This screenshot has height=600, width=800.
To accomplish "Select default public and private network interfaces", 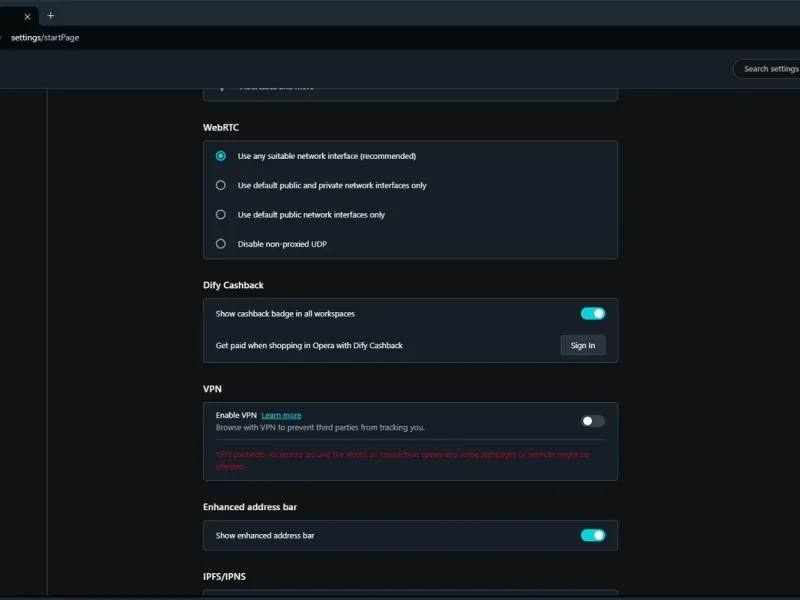I will pos(220,185).
